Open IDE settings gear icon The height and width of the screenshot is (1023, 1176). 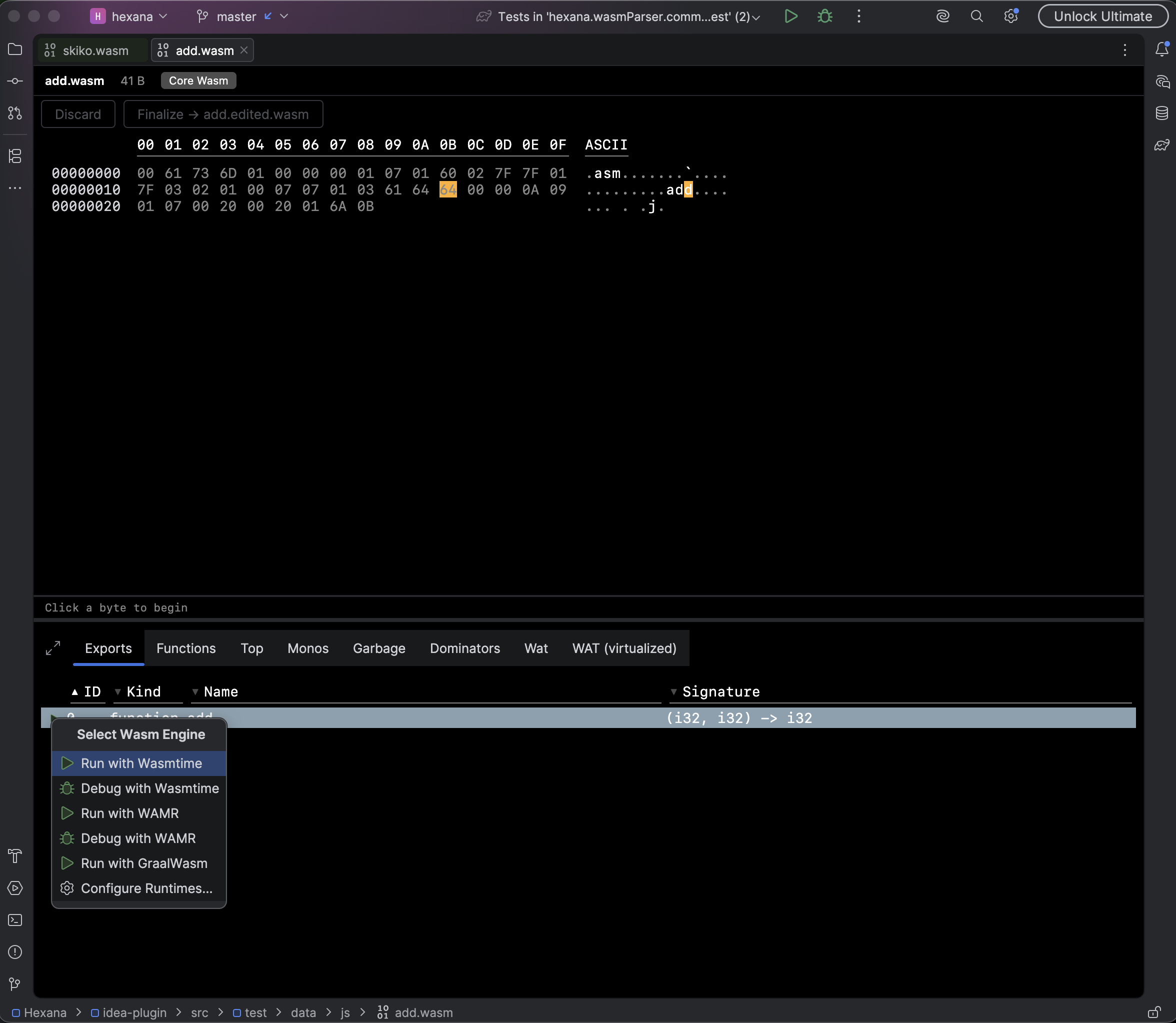pyautogui.click(x=1011, y=16)
